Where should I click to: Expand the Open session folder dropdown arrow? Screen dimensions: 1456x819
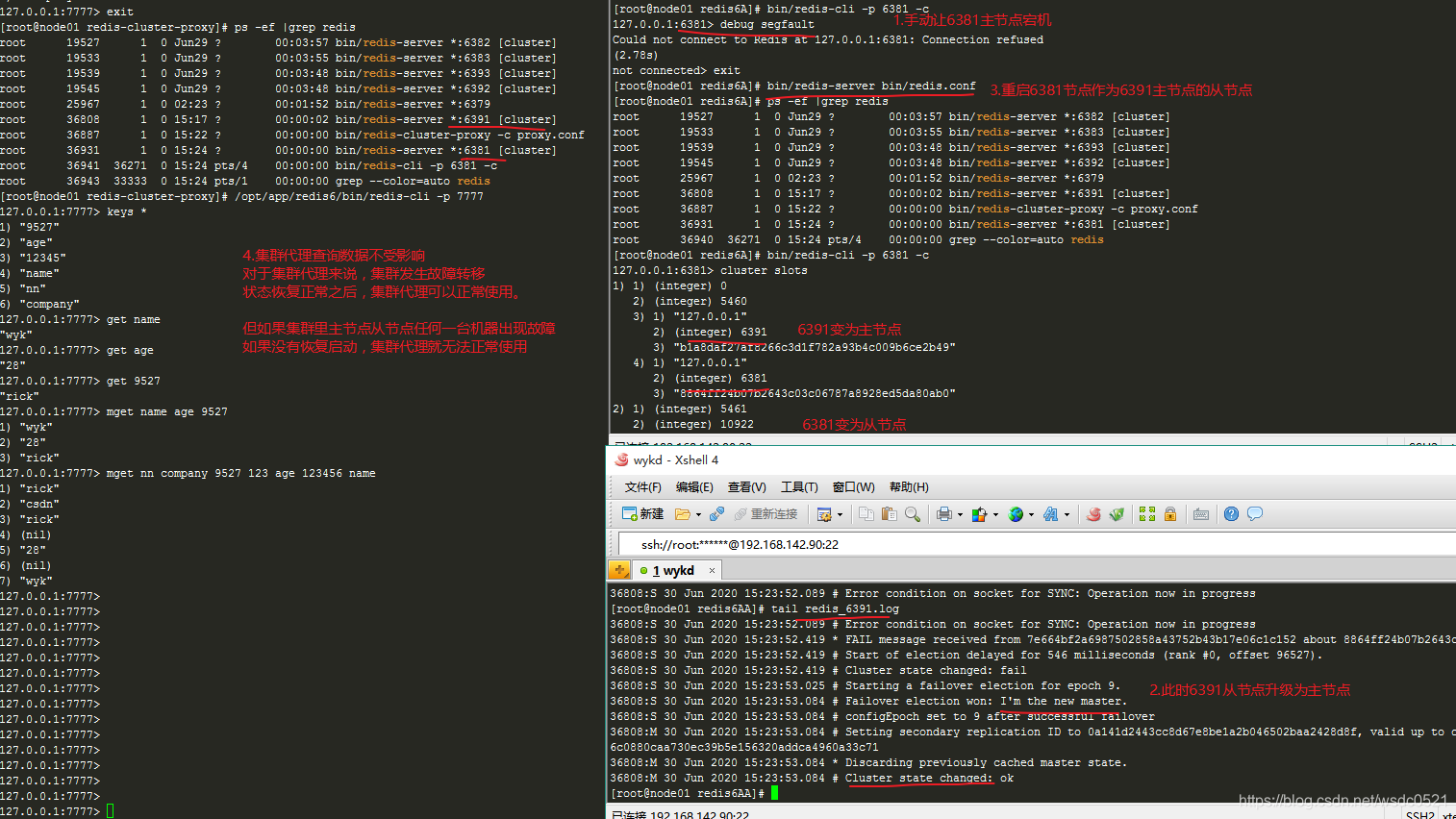click(x=698, y=515)
